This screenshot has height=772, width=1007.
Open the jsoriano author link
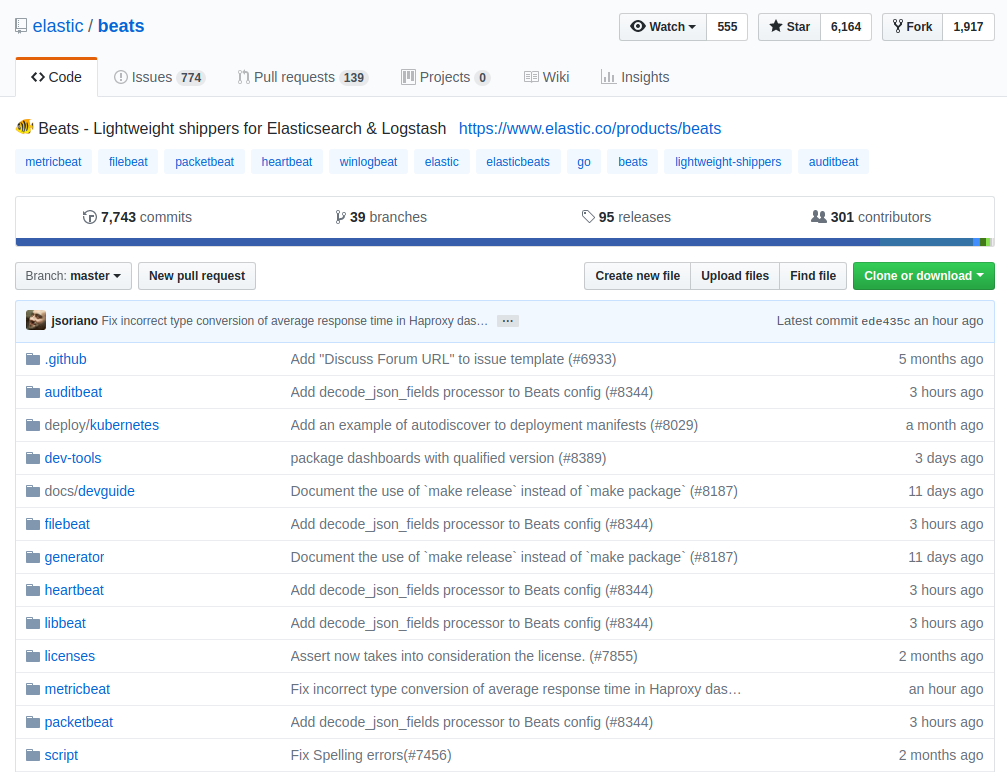click(x=74, y=320)
